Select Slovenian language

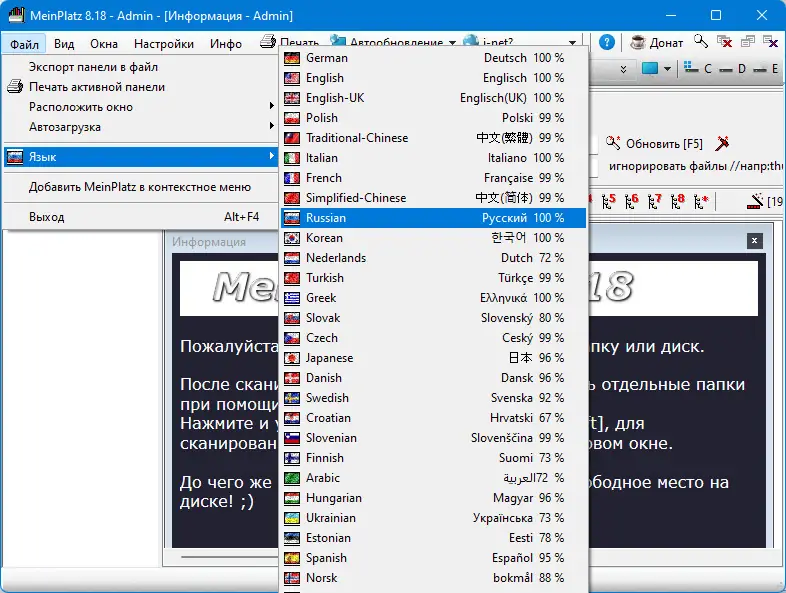coord(433,438)
